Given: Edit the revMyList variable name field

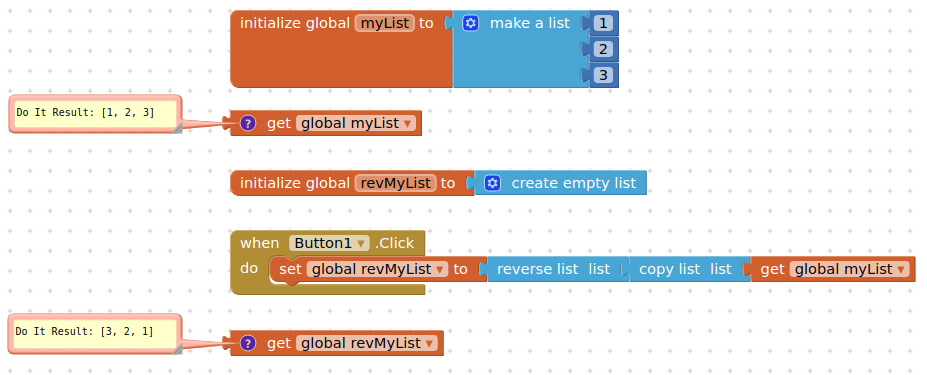Looking at the screenshot, I should pyautogui.click(x=396, y=183).
